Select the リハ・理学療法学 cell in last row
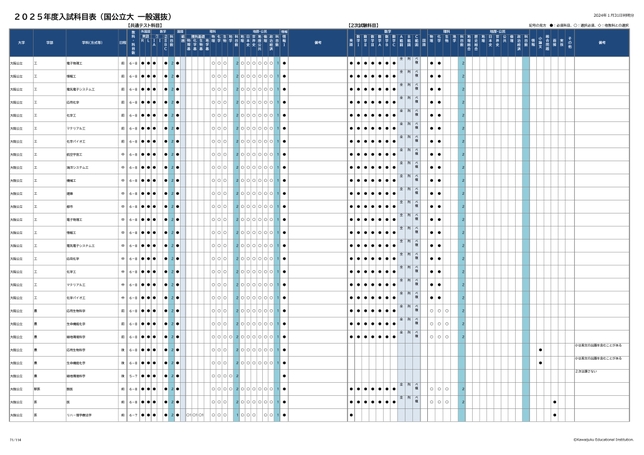The height and width of the screenshot is (455, 644). (x=79, y=414)
